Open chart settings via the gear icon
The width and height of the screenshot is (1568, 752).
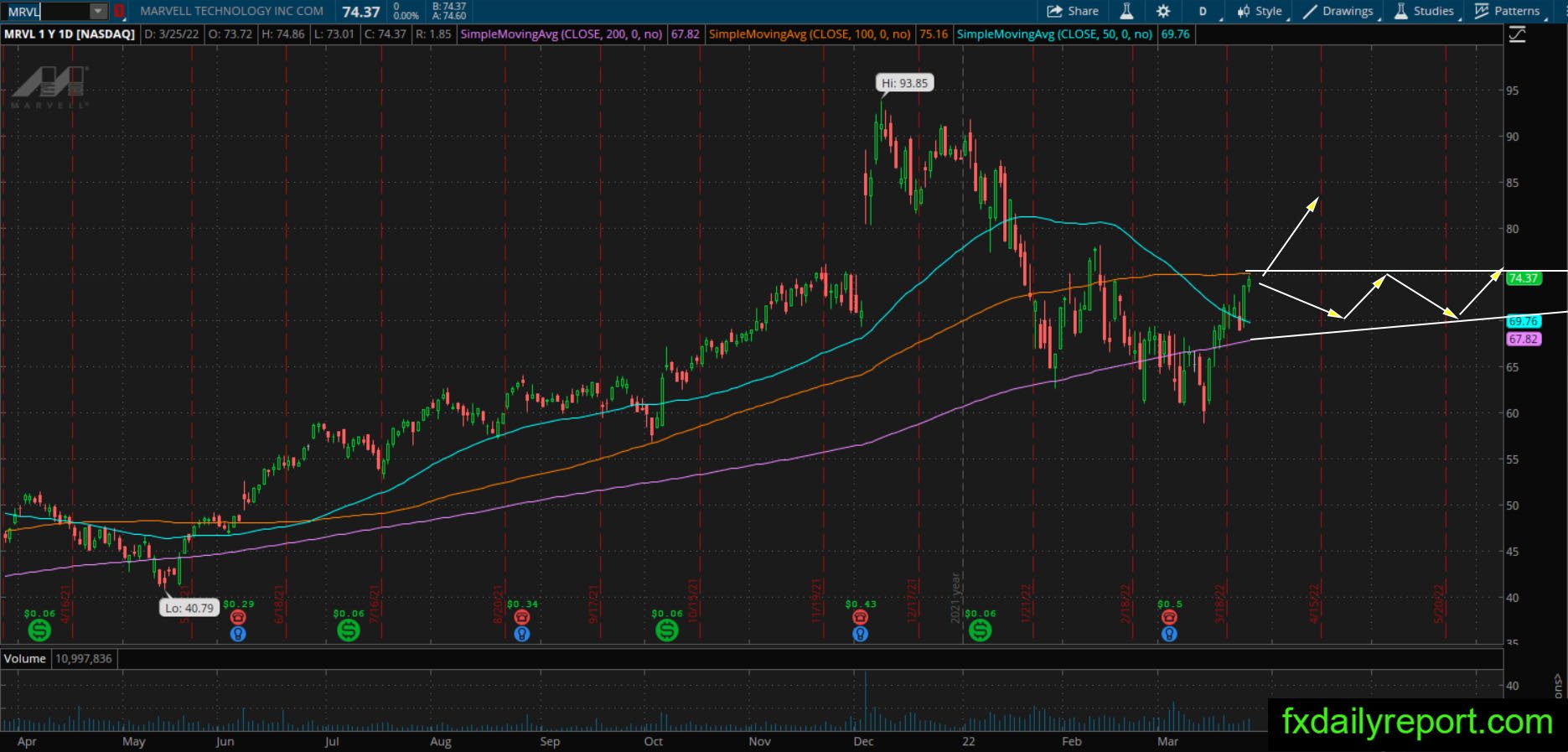tap(1163, 11)
